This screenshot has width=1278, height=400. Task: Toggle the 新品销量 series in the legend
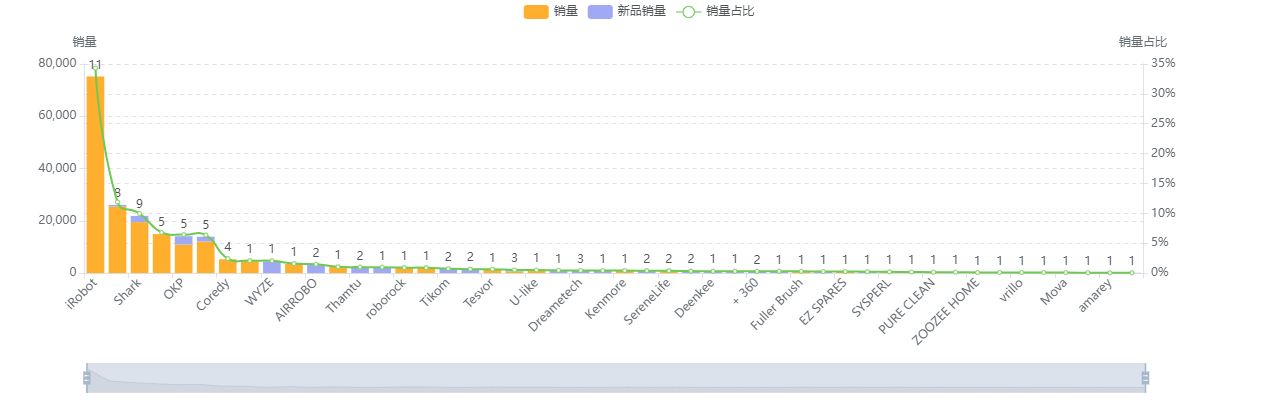(625, 12)
